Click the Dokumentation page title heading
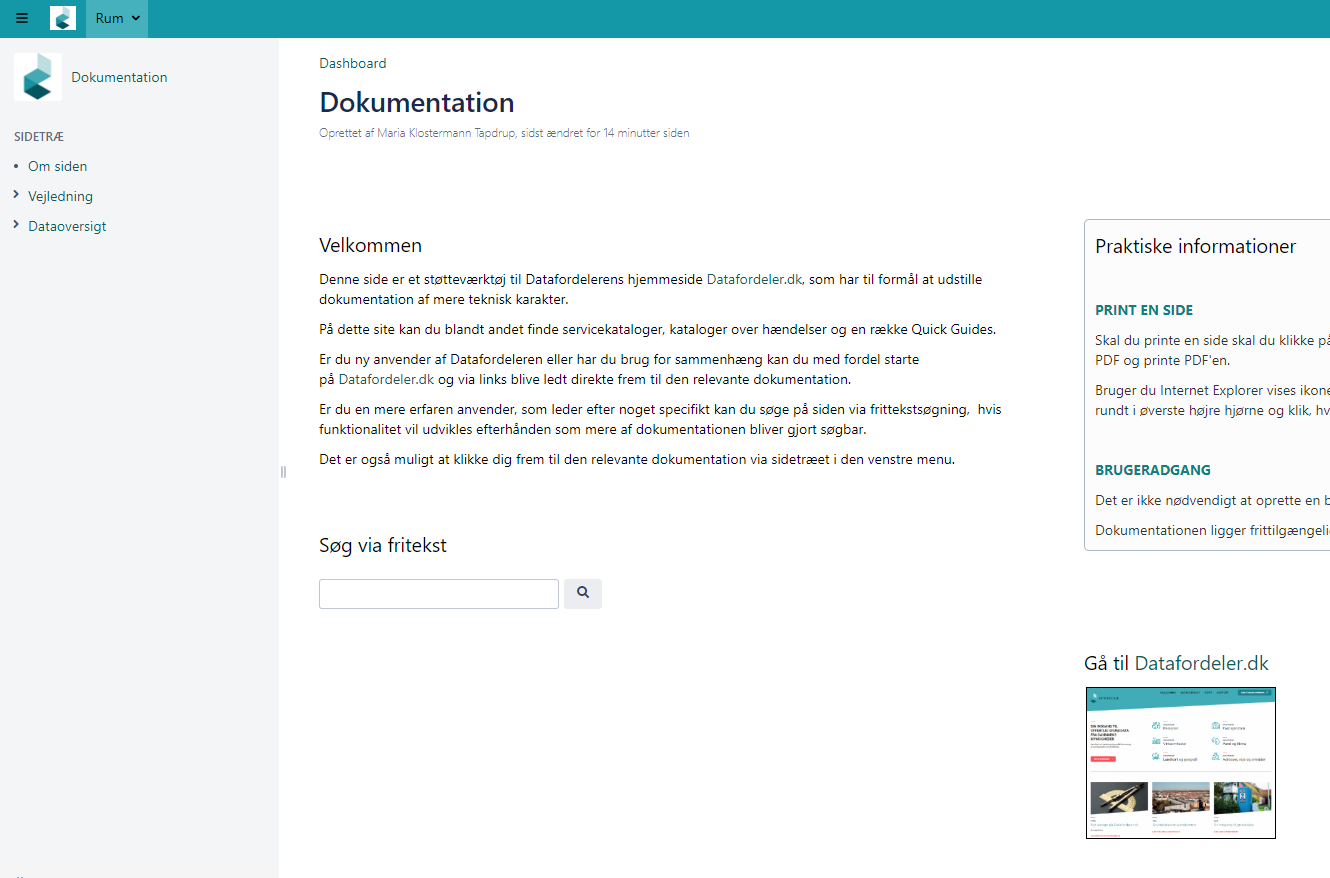 pos(416,102)
